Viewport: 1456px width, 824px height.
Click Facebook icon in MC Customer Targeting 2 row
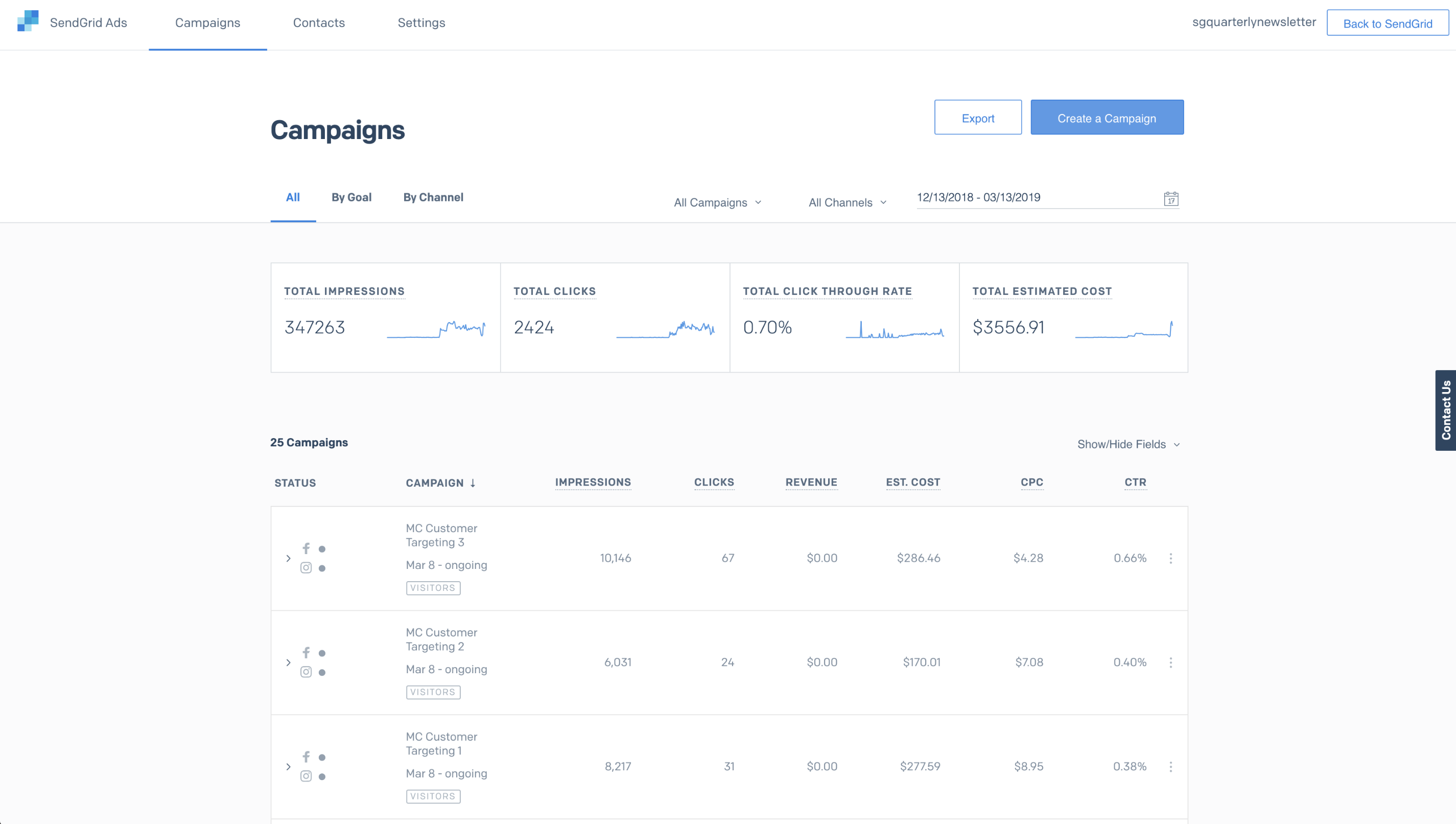click(306, 653)
